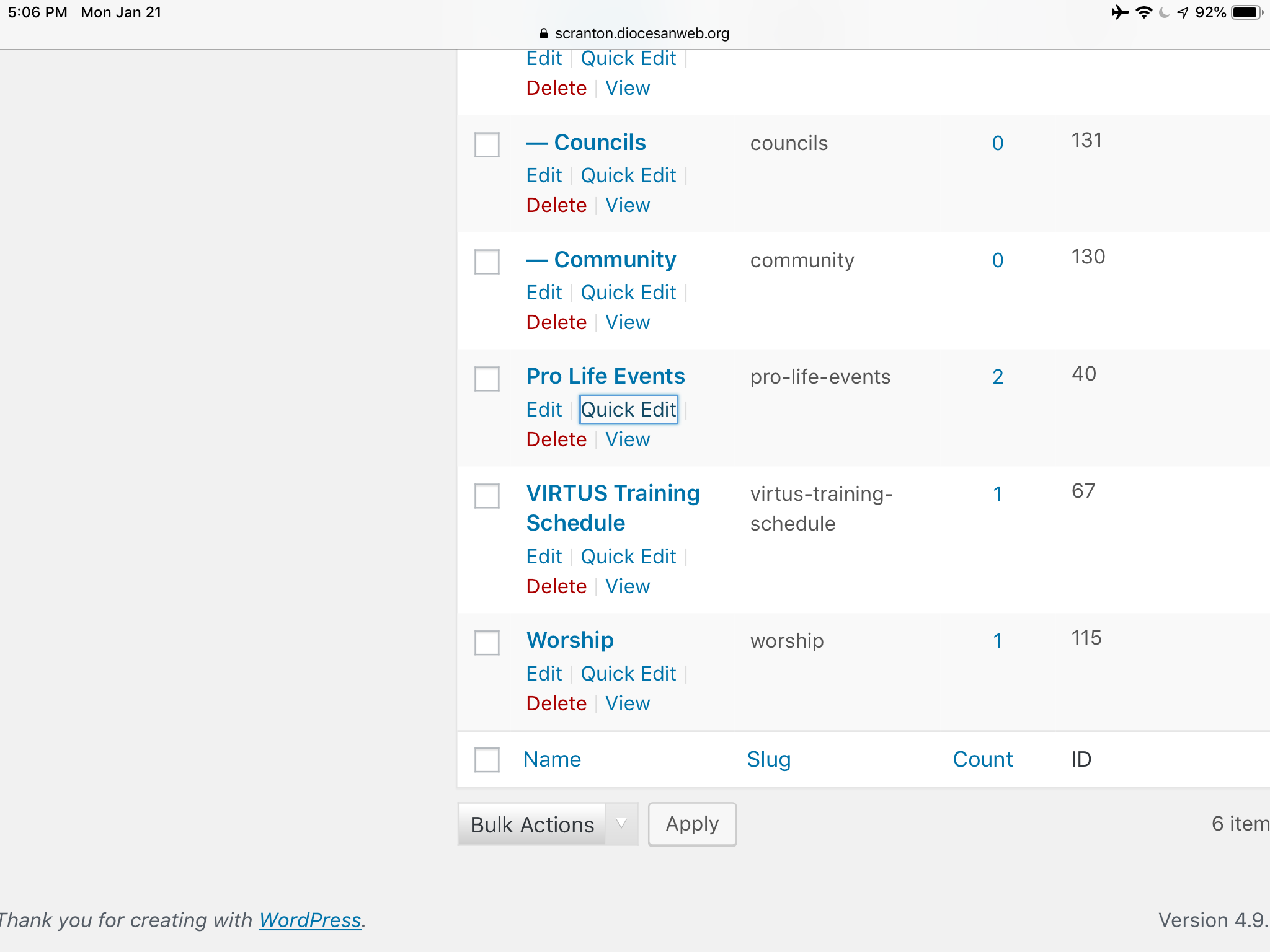Follow the WordPress footer link

pyautogui.click(x=310, y=920)
